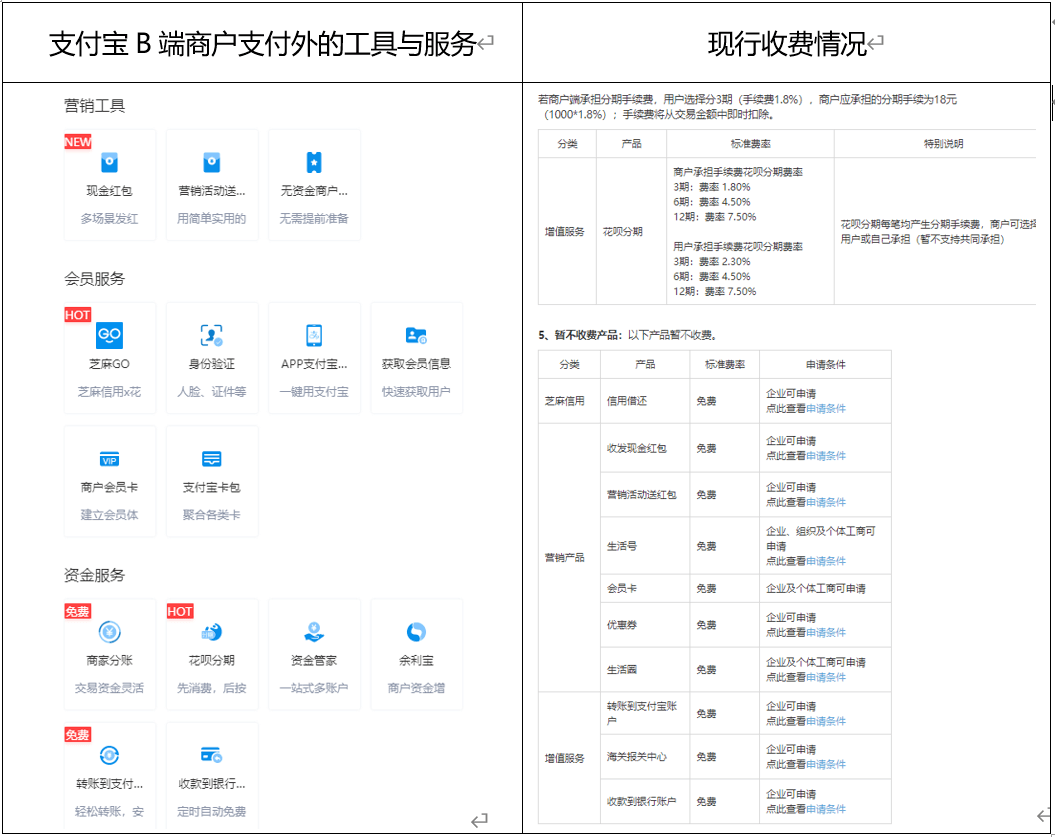Viewport: 1055px width, 837px height.
Task: Click the HOT badge on 芝麻GO
Action: (x=77, y=315)
